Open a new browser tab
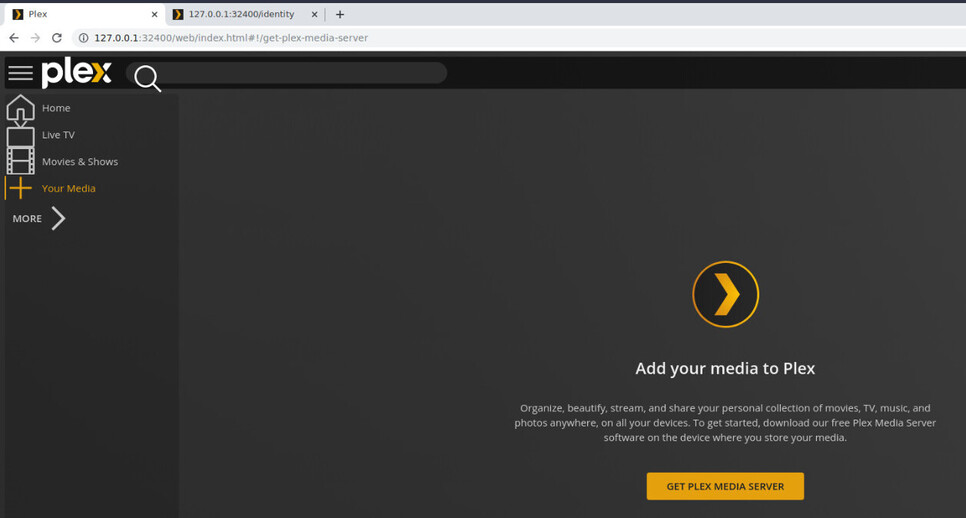Screen dimensions: 966x518 click(x=339, y=14)
